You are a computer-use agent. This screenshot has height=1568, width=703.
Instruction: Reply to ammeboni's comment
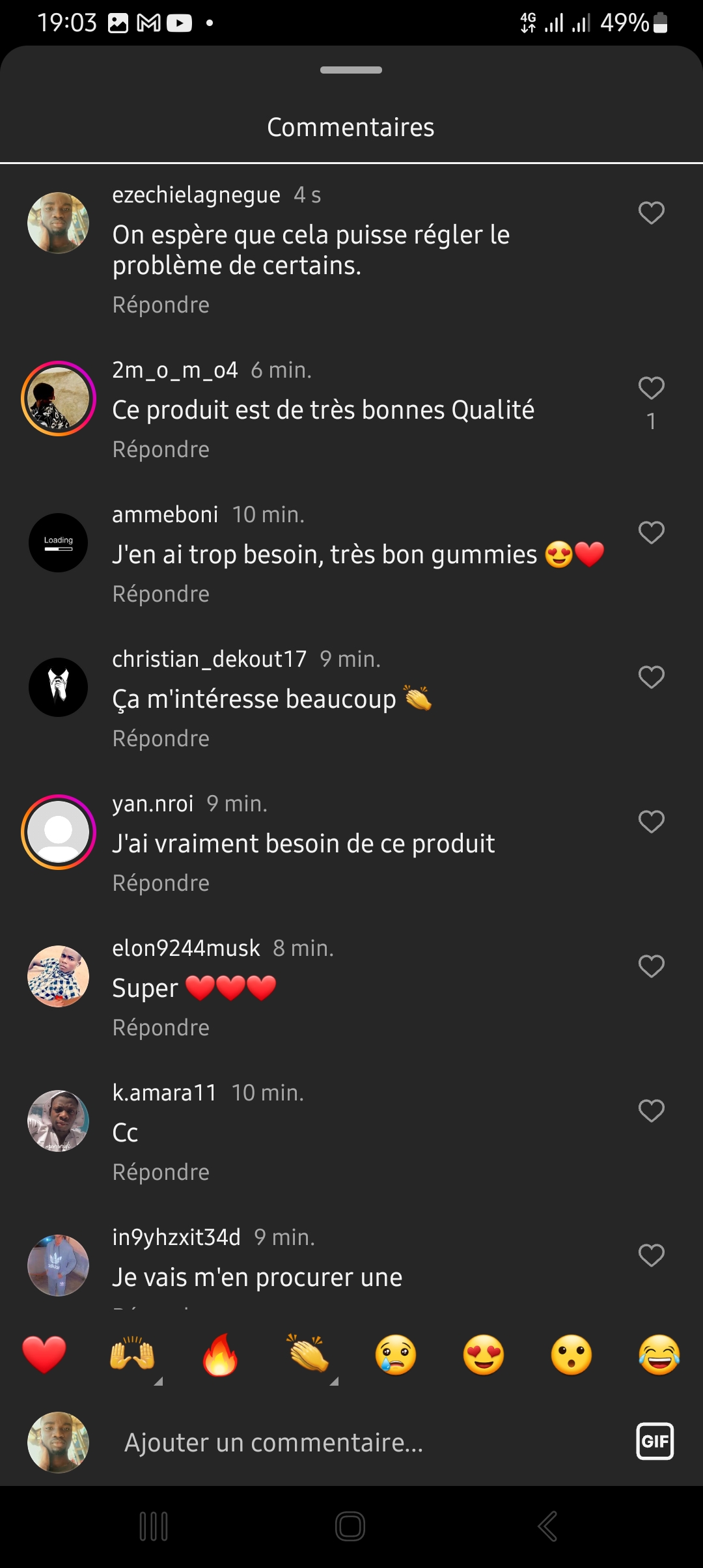(x=161, y=594)
